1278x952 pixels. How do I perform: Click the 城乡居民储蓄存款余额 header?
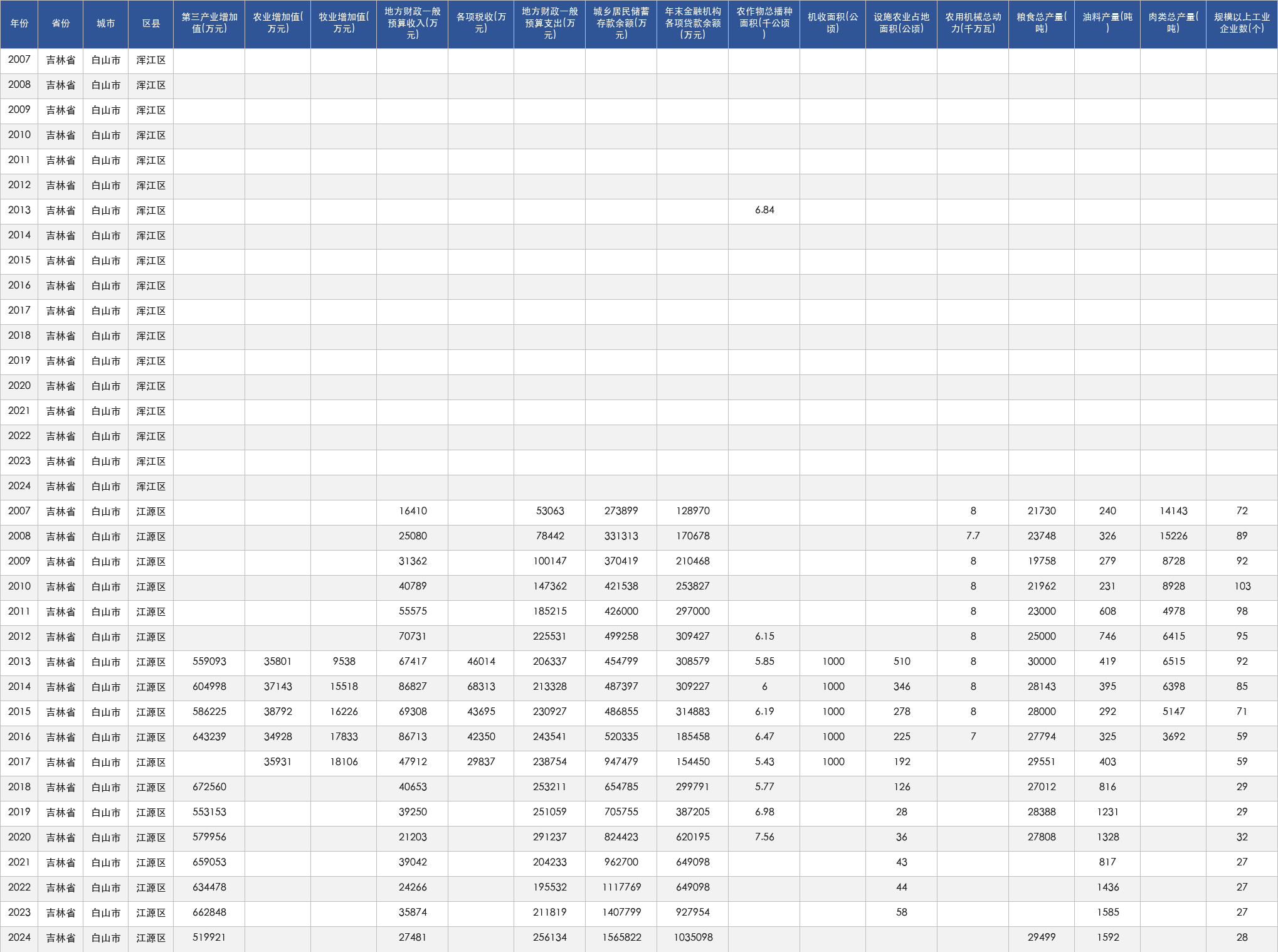[x=621, y=24]
